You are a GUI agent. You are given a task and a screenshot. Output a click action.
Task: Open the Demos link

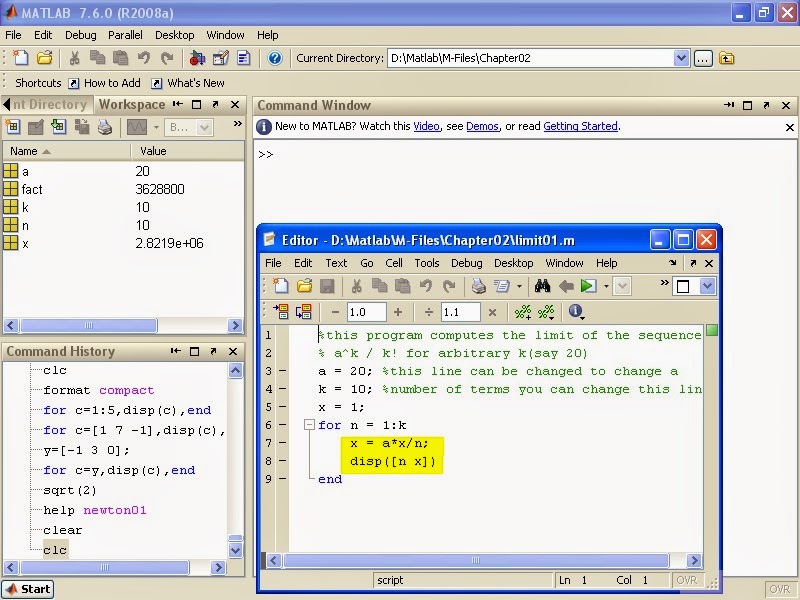pyautogui.click(x=482, y=126)
